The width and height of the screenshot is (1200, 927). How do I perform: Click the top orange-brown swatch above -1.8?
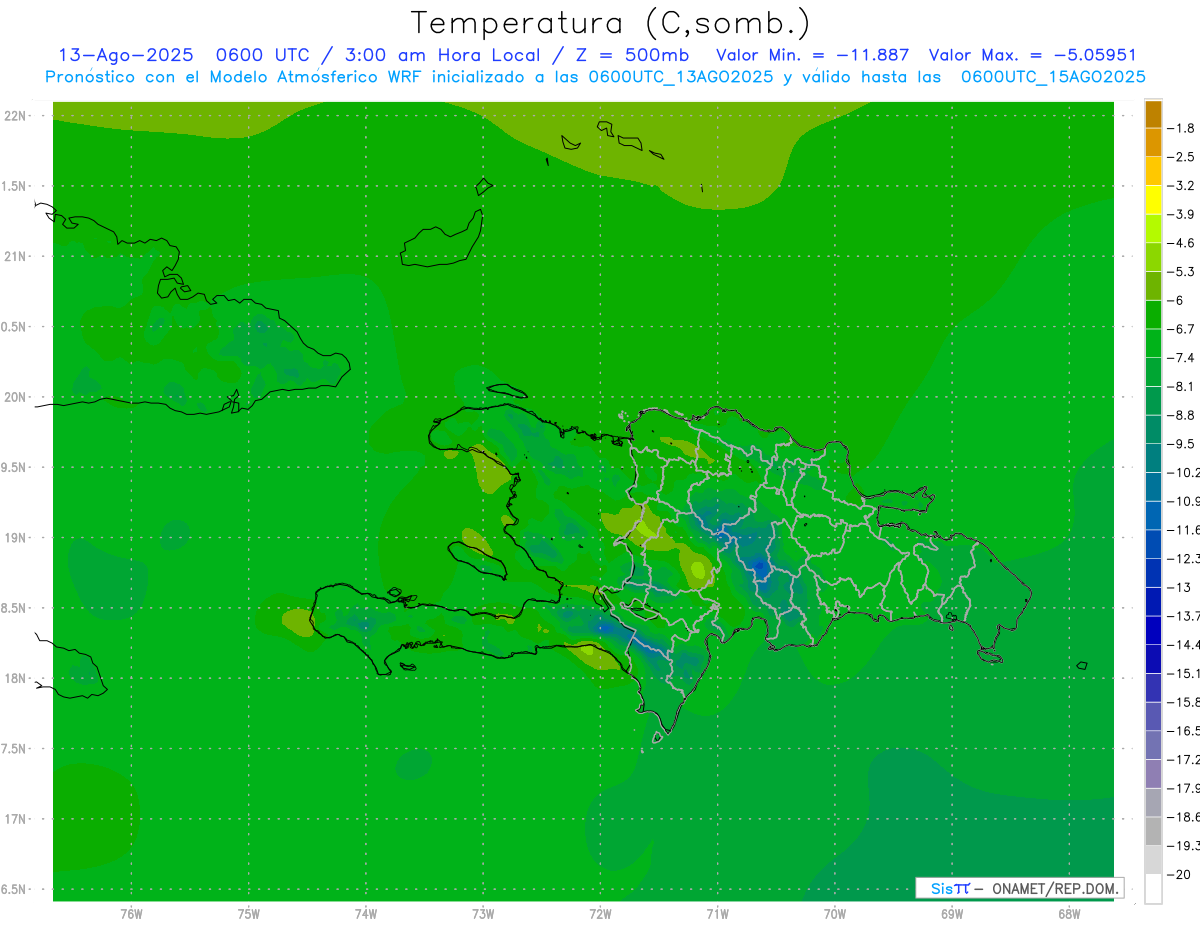1153,114
